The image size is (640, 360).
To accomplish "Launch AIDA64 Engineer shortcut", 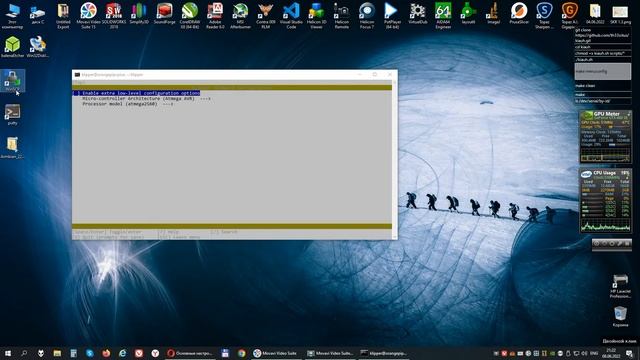I will click(443, 16).
